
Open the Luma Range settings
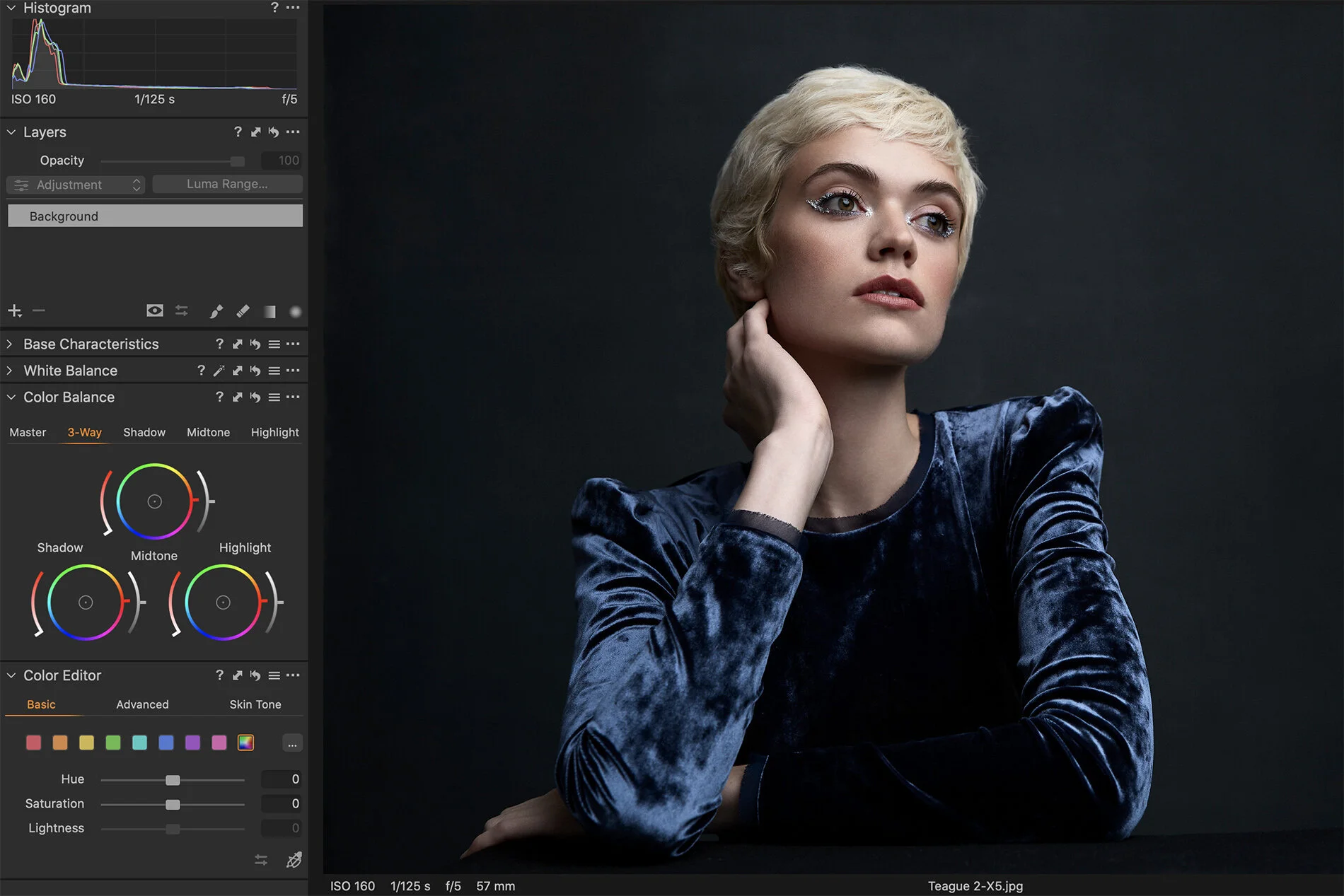(227, 184)
